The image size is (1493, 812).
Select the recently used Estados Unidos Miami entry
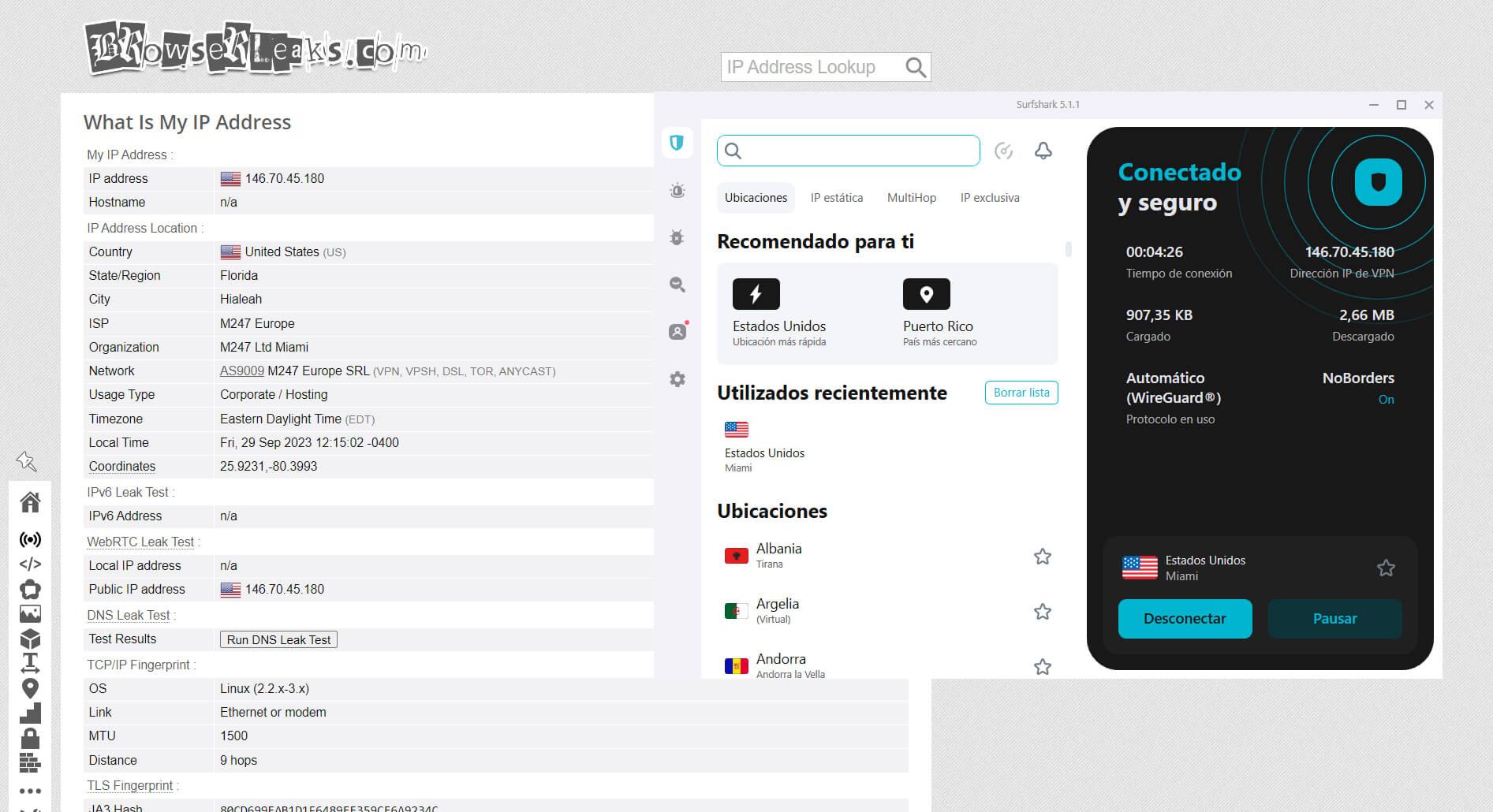764,447
